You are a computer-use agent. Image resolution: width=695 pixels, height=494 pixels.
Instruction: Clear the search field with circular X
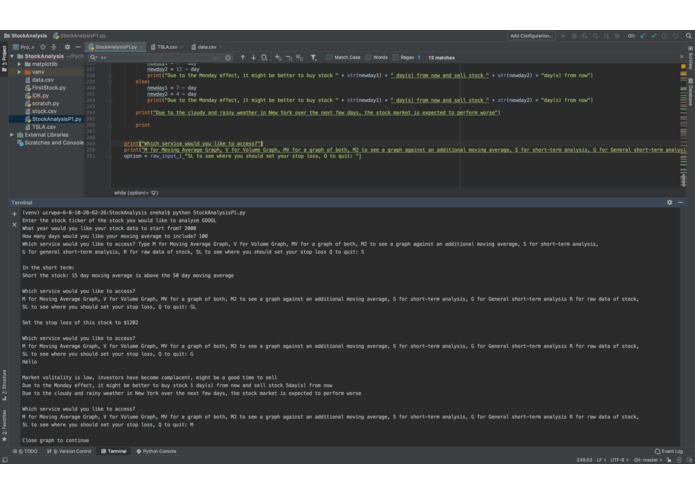tap(228, 58)
